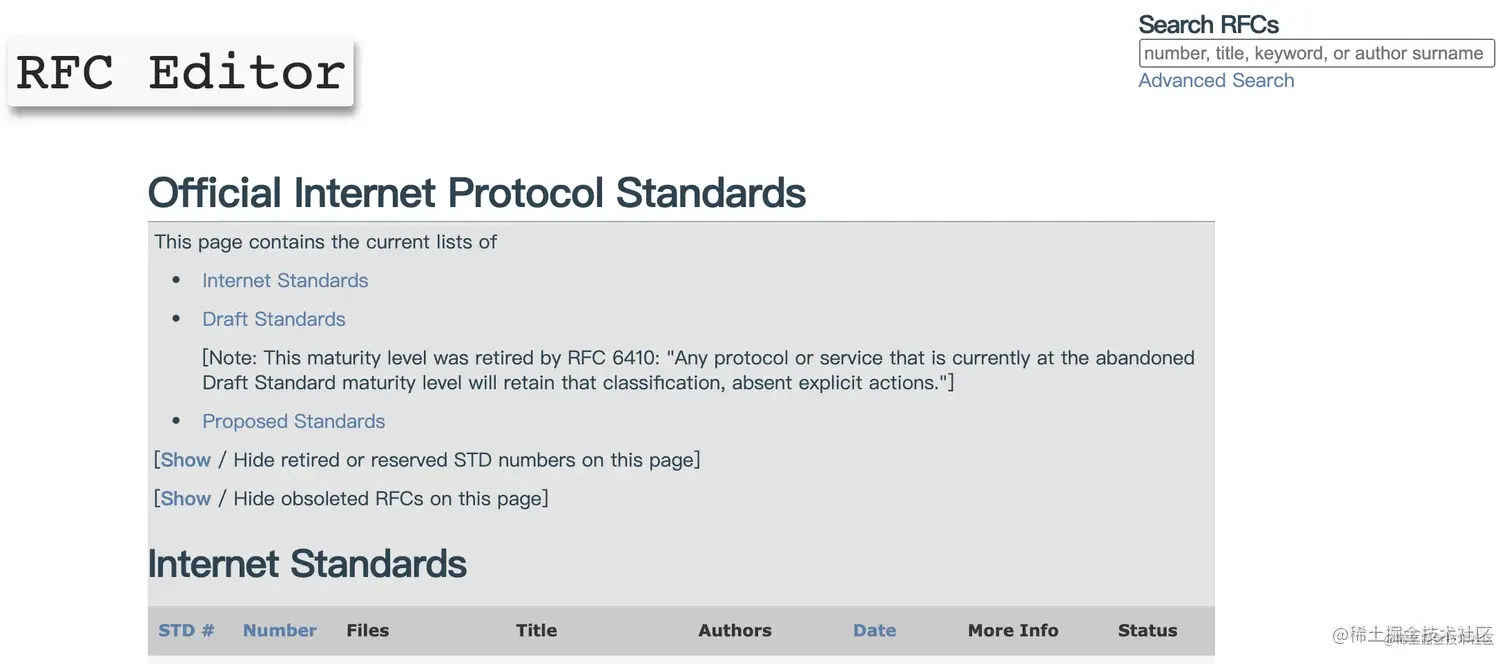Screen dimensions: 1512x664
Task: Sort table by Number column header
Action: pos(280,631)
